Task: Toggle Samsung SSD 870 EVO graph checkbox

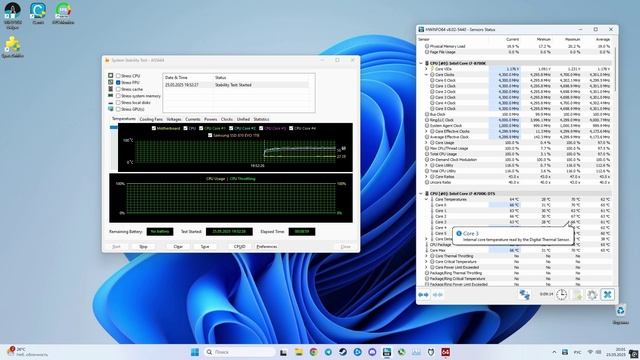Action: 210,135
